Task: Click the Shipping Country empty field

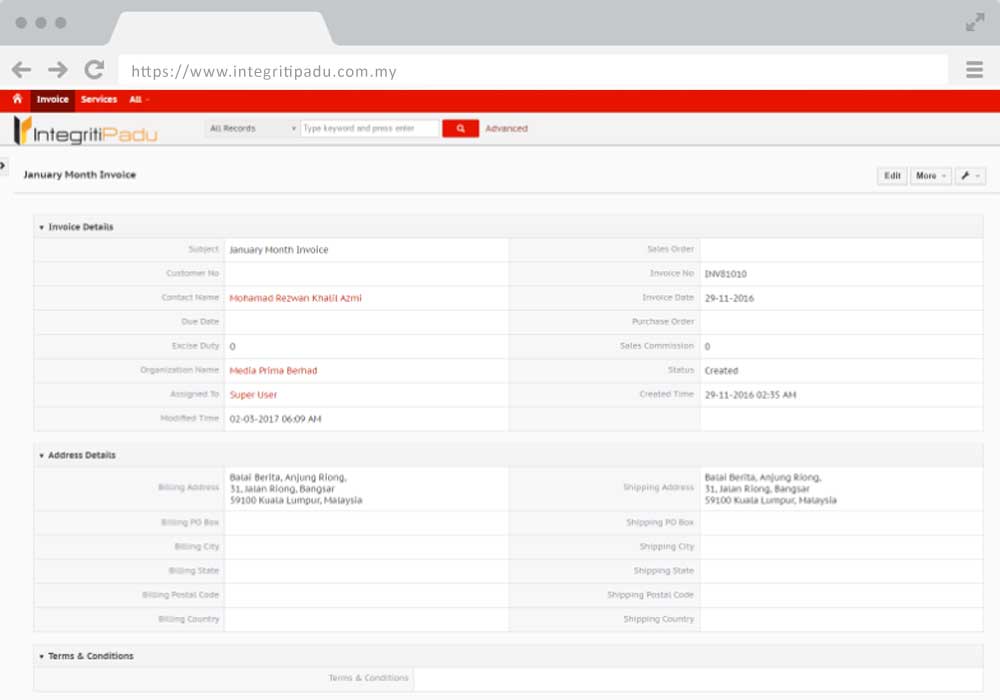Action: point(841,619)
